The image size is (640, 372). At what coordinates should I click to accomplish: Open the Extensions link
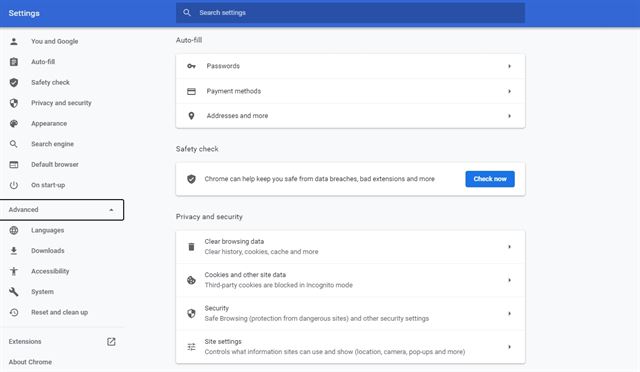click(25, 341)
